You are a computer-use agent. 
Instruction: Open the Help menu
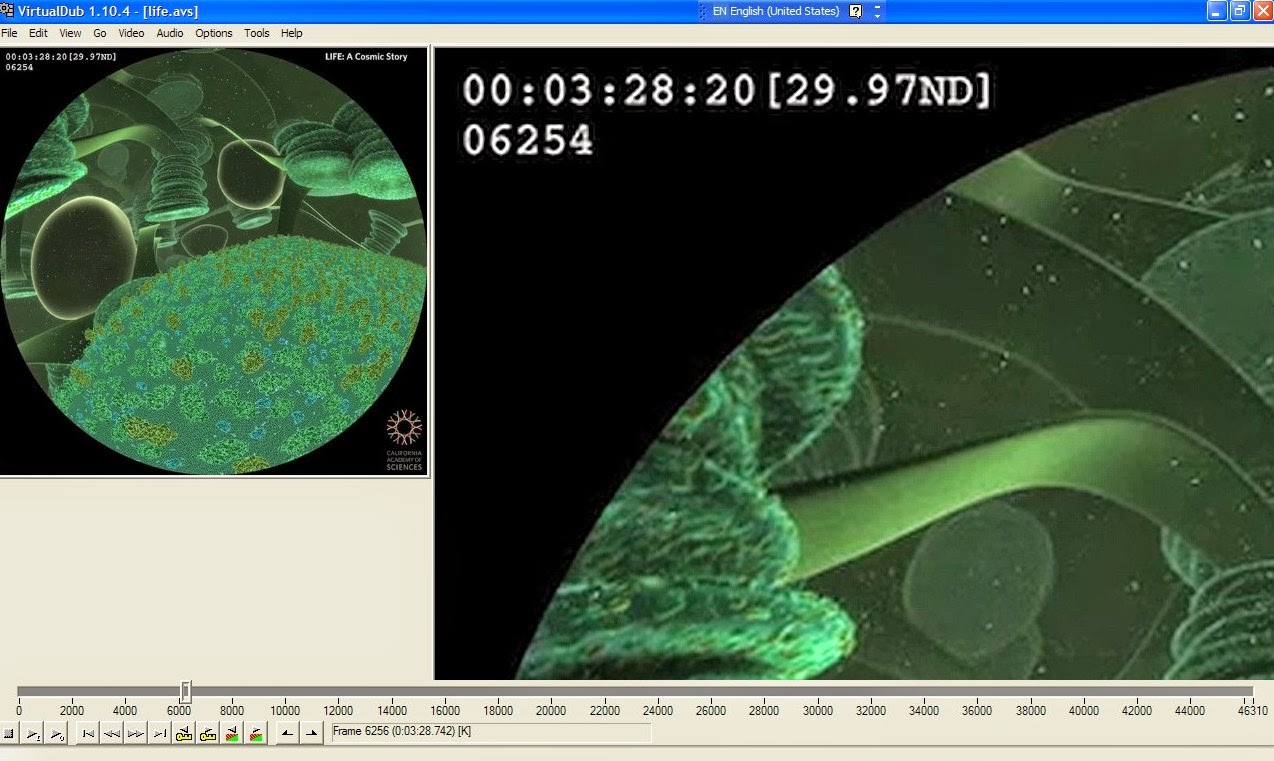pos(291,33)
